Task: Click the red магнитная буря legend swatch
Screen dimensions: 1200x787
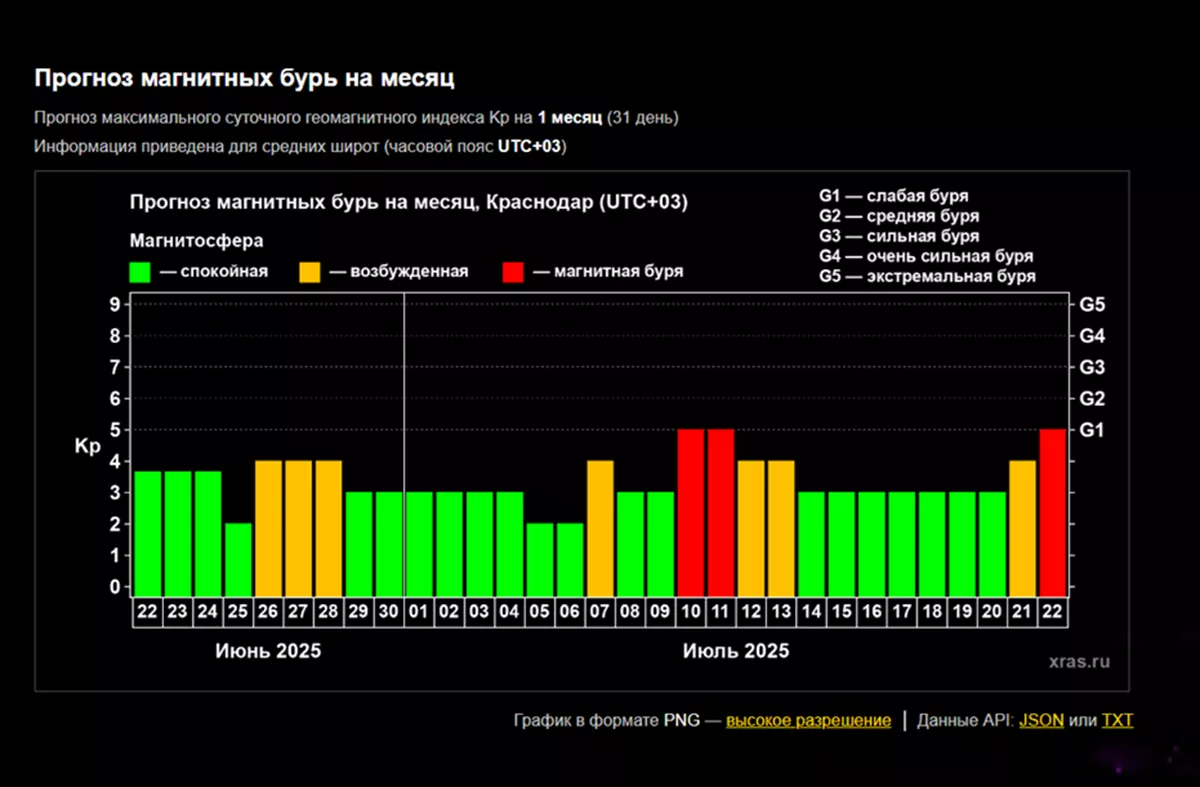Action: [x=513, y=272]
